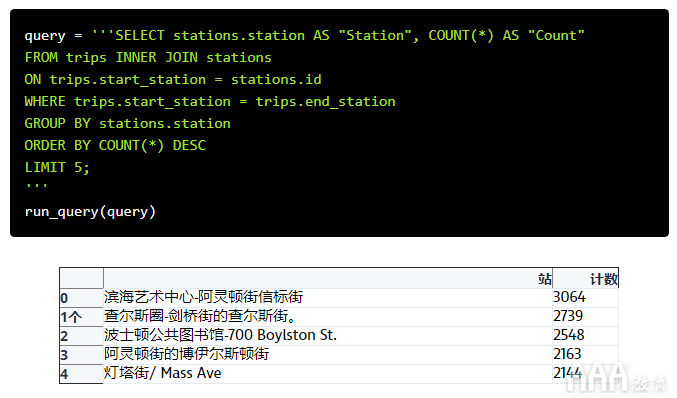Click station cell 灯塔街/ Mass Ave
The height and width of the screenshot is (398, 677).
[x=328, y=374]
